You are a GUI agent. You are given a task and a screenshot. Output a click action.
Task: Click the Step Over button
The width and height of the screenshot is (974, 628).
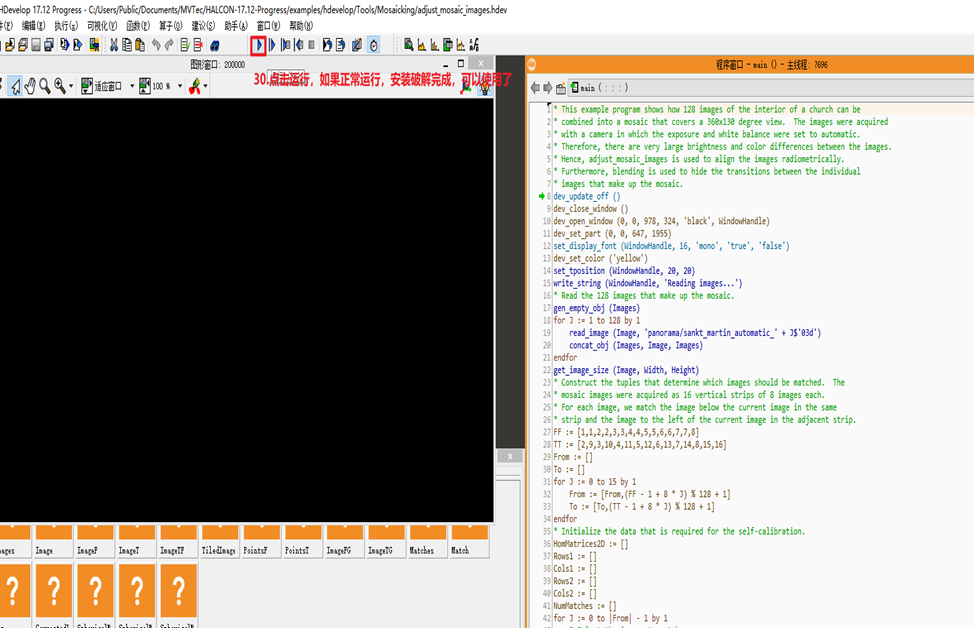pos(271,45)
